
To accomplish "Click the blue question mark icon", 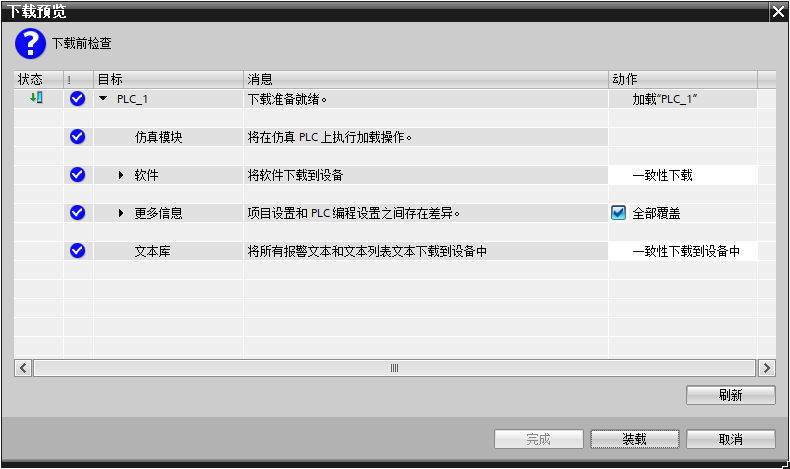I will (x=30, y=44).
